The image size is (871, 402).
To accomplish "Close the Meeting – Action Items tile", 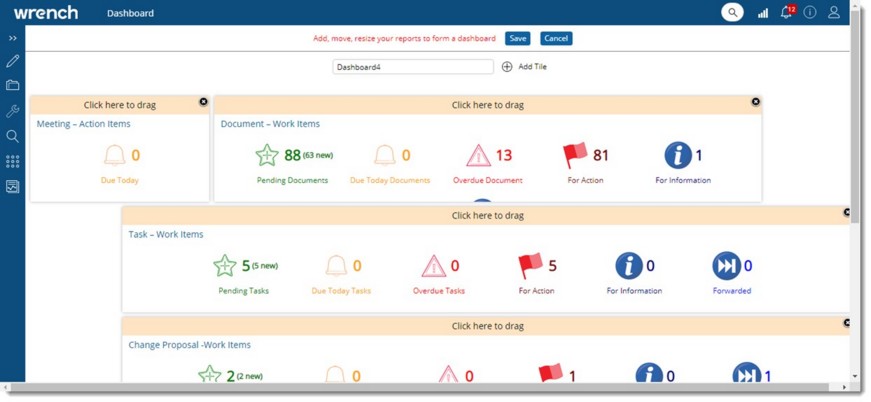I will pyautogui.click(x=204, y=102).
